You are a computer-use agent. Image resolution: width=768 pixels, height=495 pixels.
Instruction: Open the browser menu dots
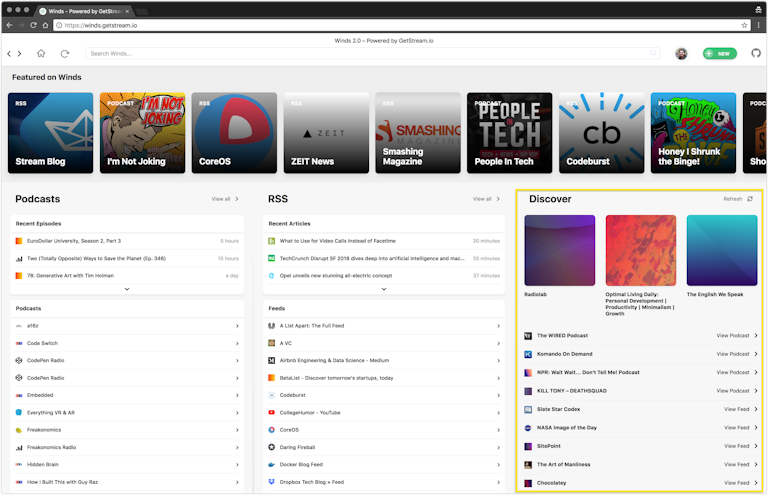pos(759,25)
